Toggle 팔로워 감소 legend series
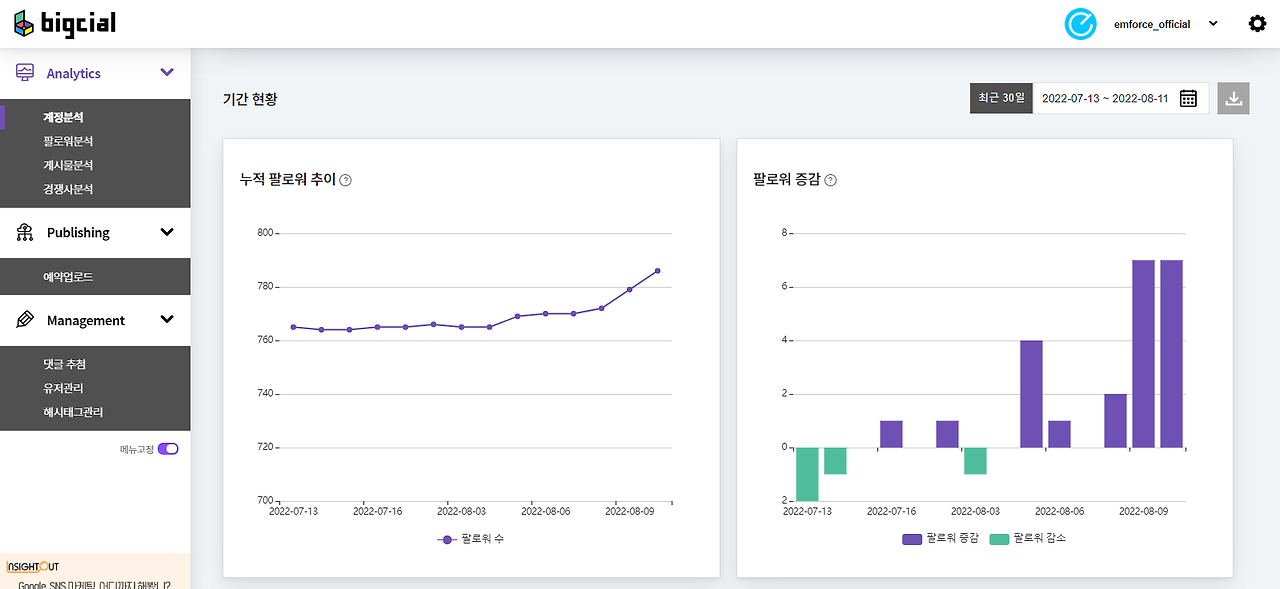Viewport: 1280px width, 589px height. coord(1026,539)
